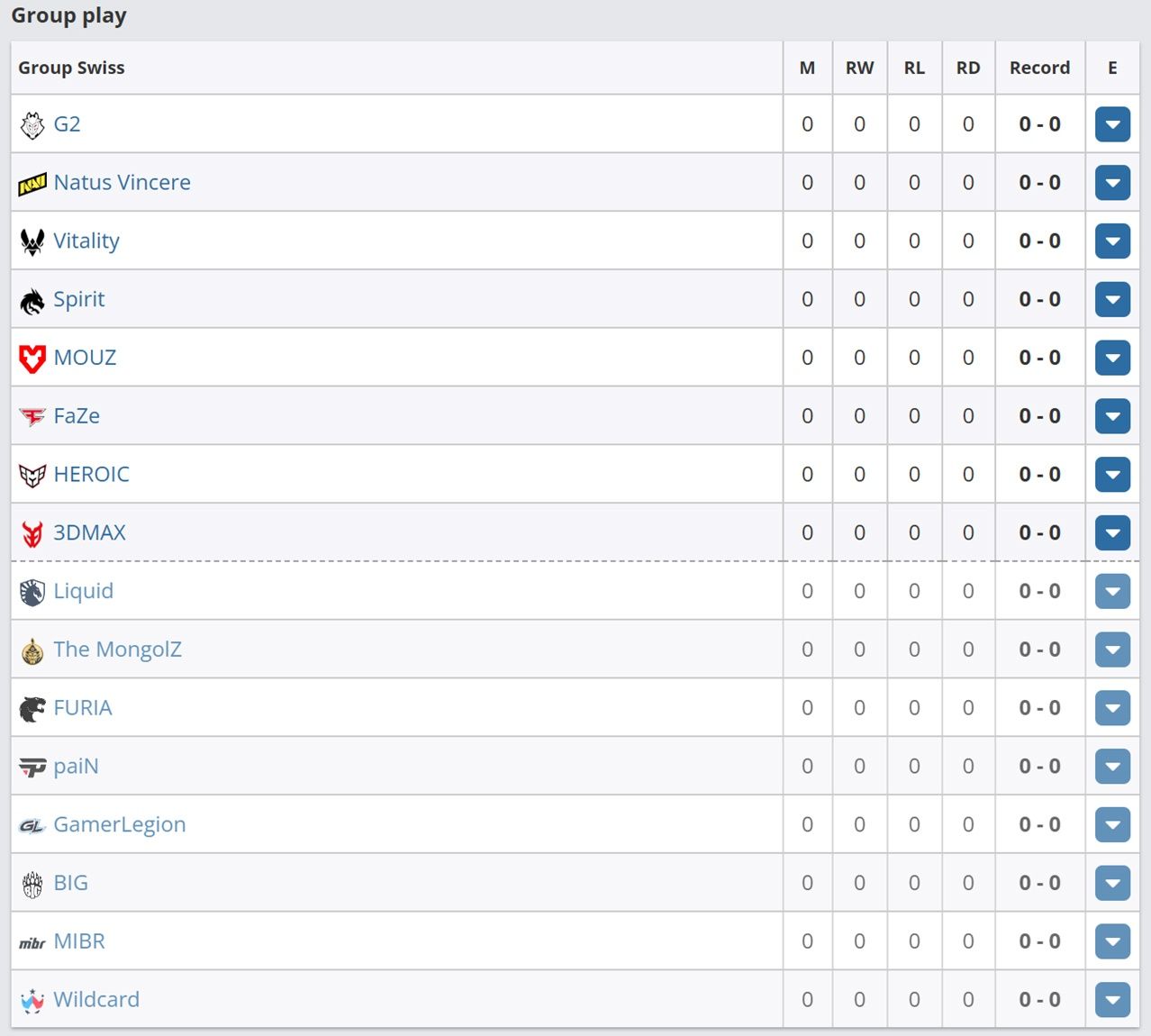Open the HEROIC team page link
This screenshot has width=1151, height=1036.
pyautogui.click(x=91, y=474)
